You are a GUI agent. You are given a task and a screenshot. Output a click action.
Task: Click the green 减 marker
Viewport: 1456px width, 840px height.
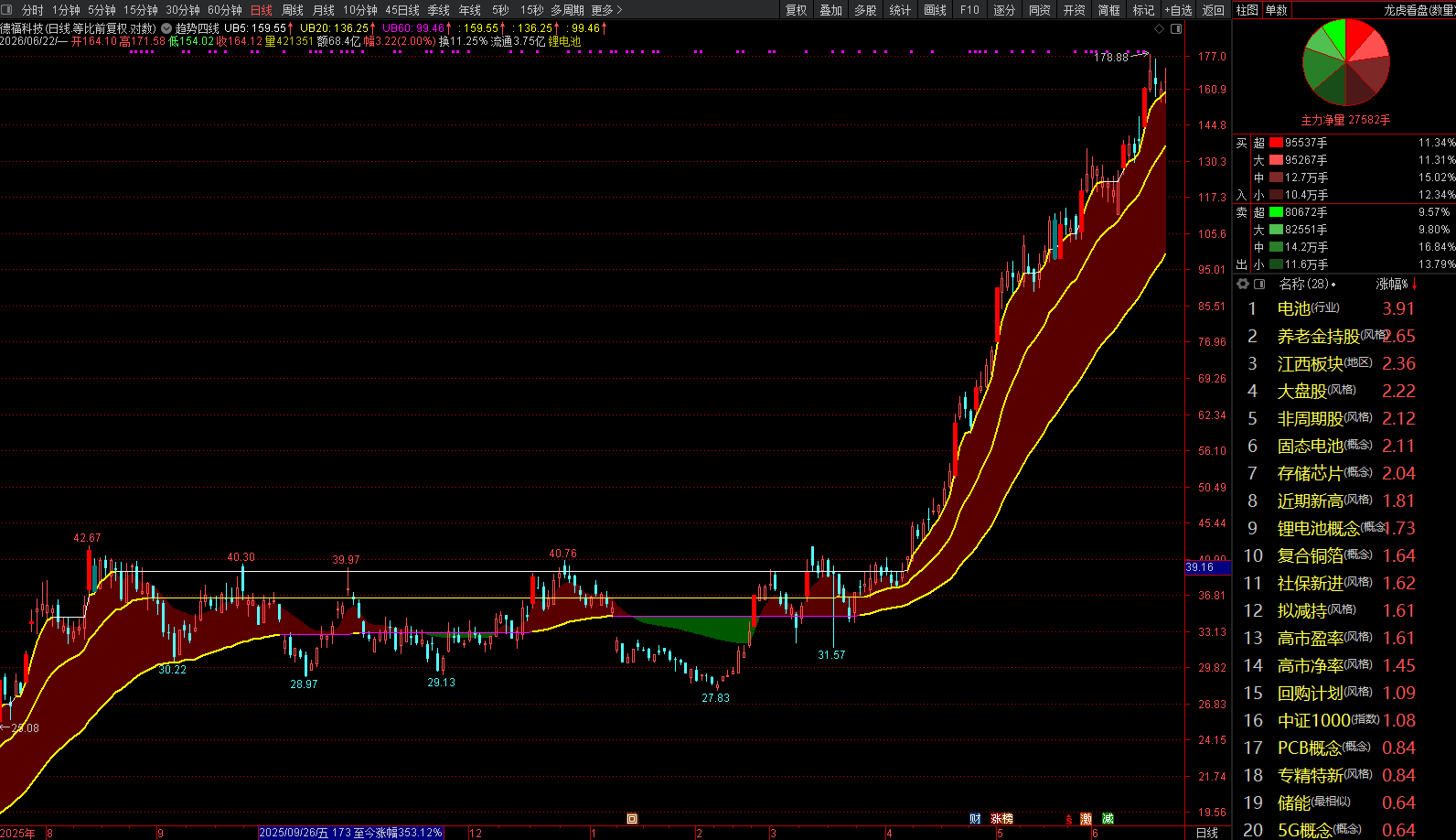[1108, 819]
